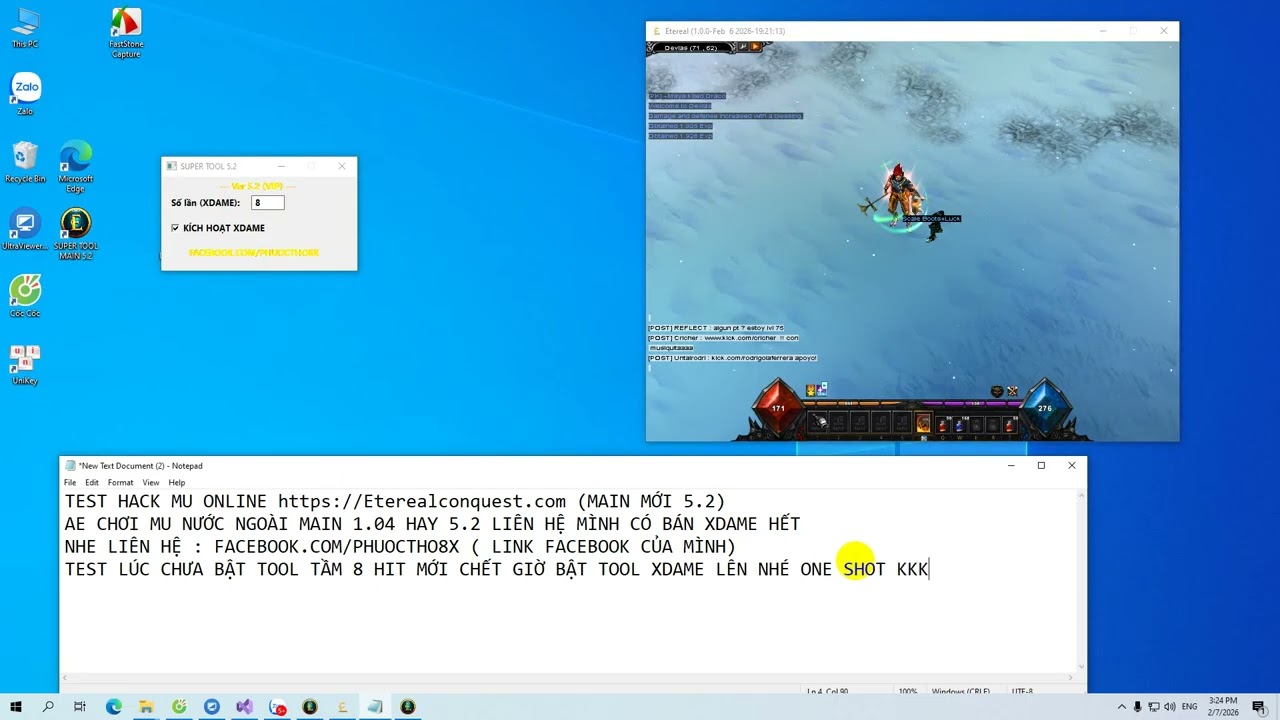Open Visual Studio from the taskbar
Image resolution: width=1280 pixels, height=720 pixels.
[245, 707]
